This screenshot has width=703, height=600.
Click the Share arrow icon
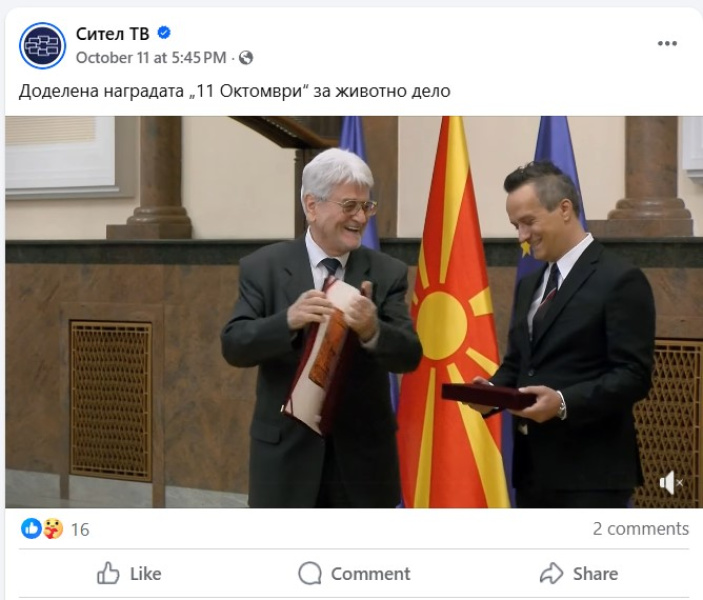(551, 573)
